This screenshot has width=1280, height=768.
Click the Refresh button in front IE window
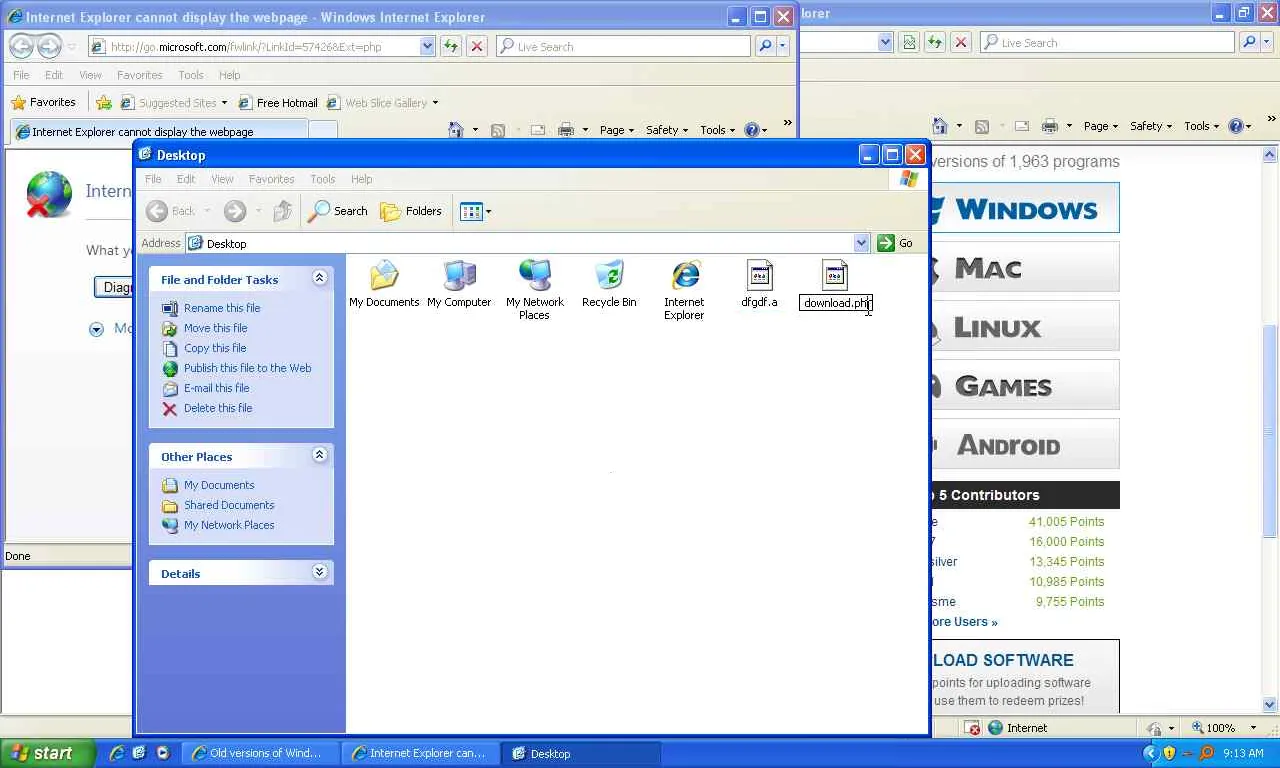tap(451, 46)
